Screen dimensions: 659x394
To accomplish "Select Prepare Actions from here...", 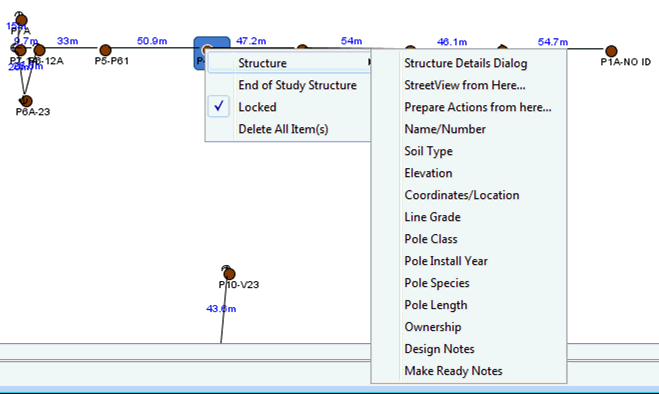I will click(x=477, y=107).
